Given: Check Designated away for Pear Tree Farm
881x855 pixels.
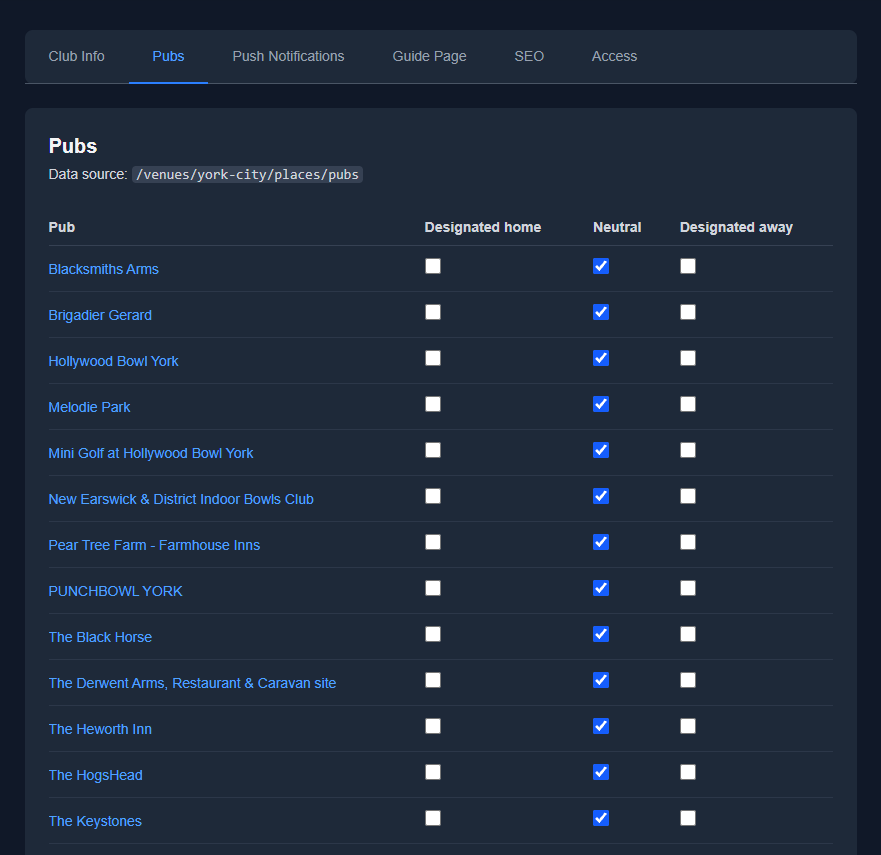Looking at the screenshot, I should 688,543.
